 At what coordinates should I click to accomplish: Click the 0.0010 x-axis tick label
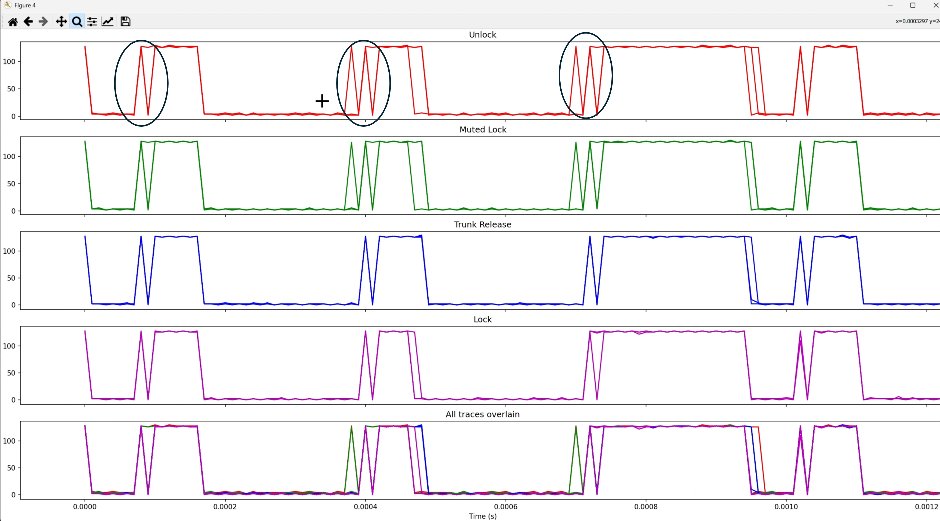[786, 507]
